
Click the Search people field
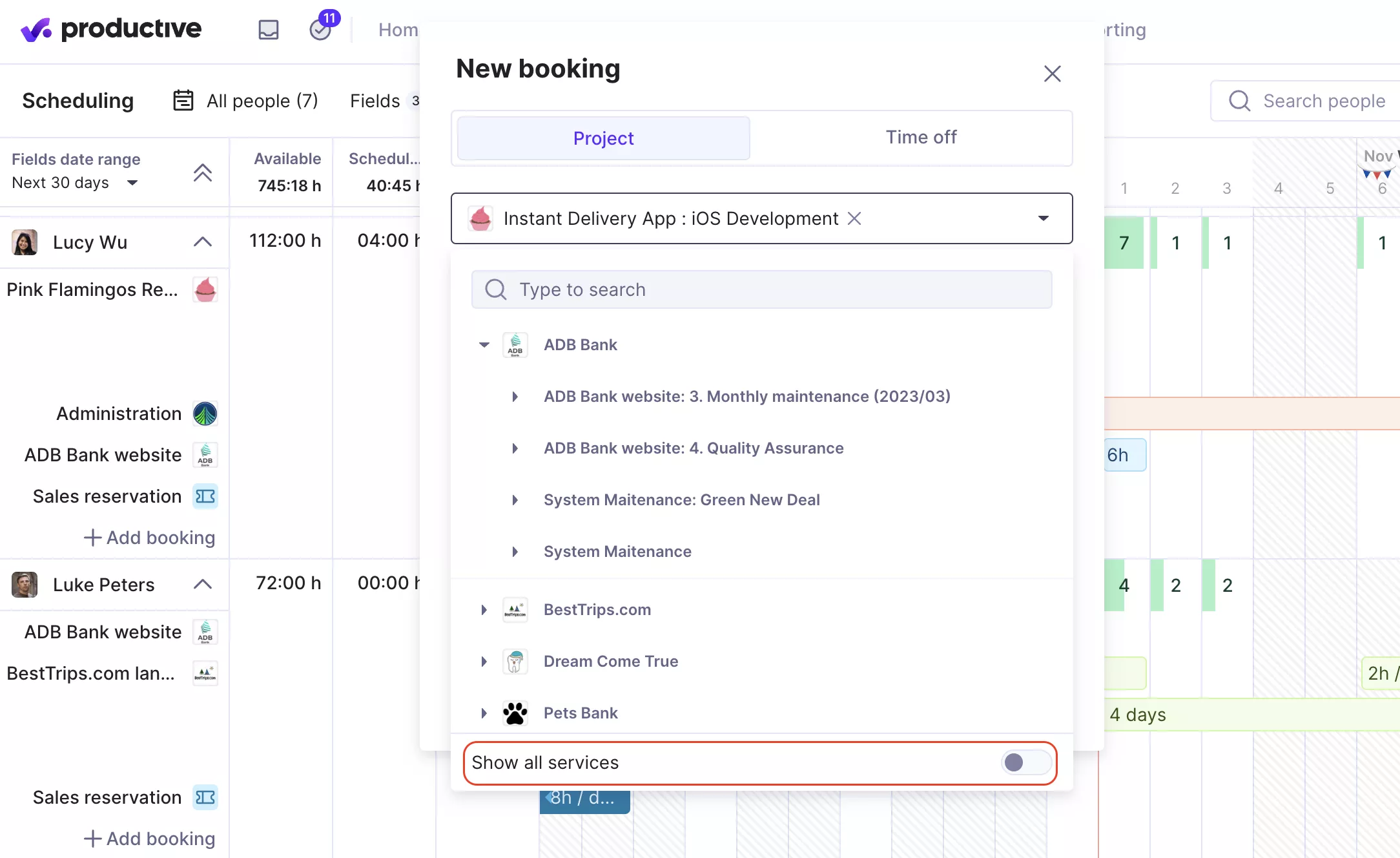click(x=1306, y=101)
